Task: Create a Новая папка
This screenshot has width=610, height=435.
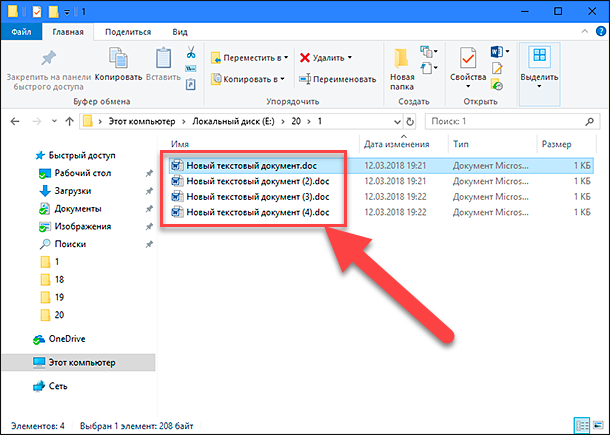Action: [402, 69]
